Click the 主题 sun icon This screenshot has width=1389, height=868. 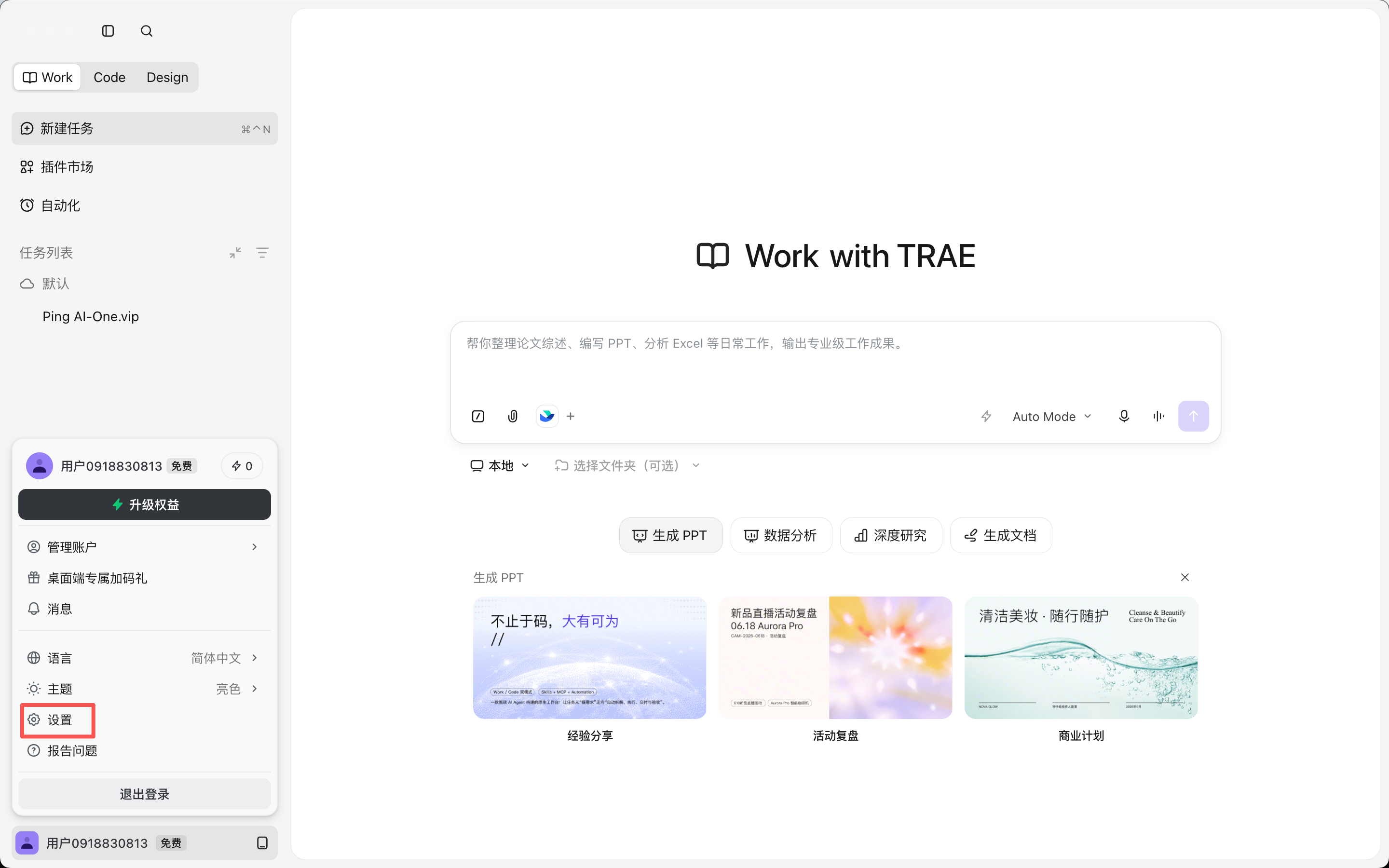click(34, 688)
